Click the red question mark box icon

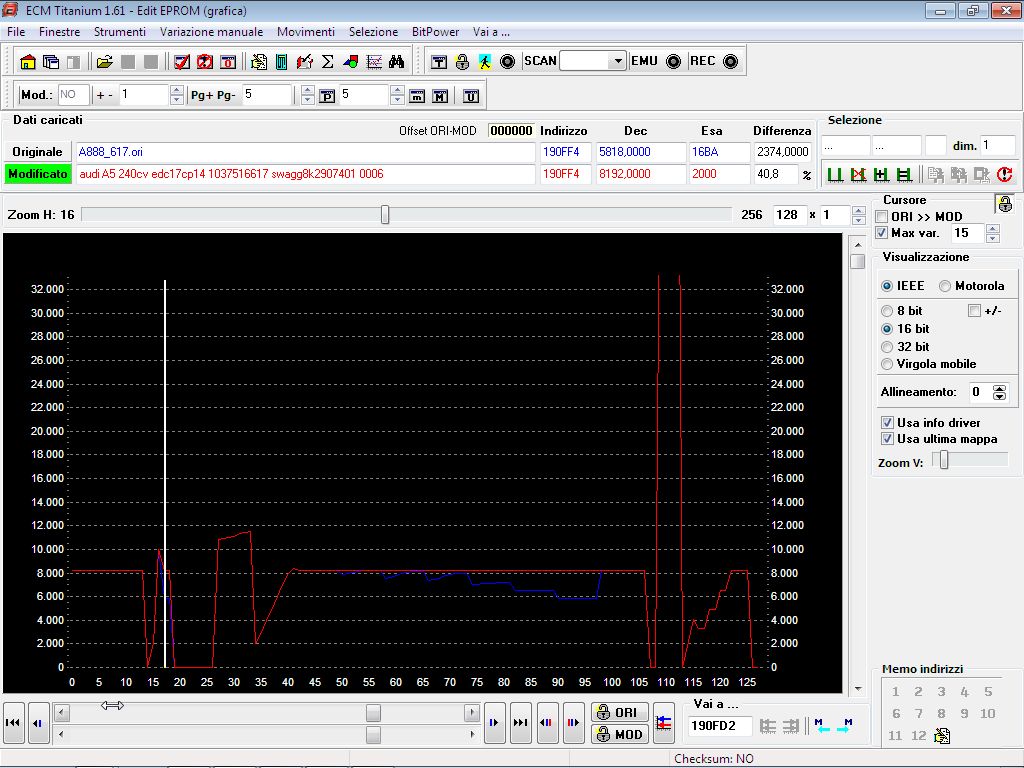point(205,62)
